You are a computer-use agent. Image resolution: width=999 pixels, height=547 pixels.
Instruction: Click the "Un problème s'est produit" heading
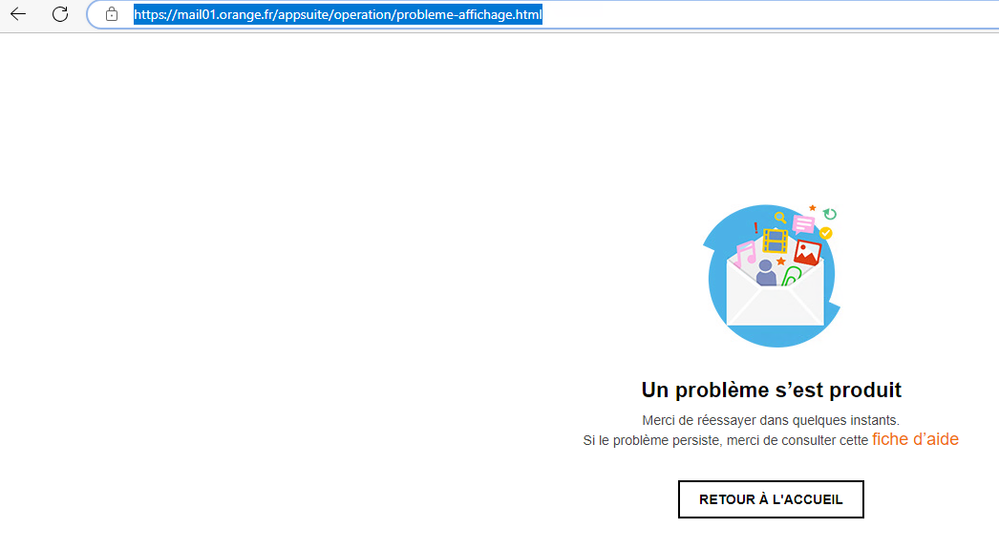click(x=771, y=390)
